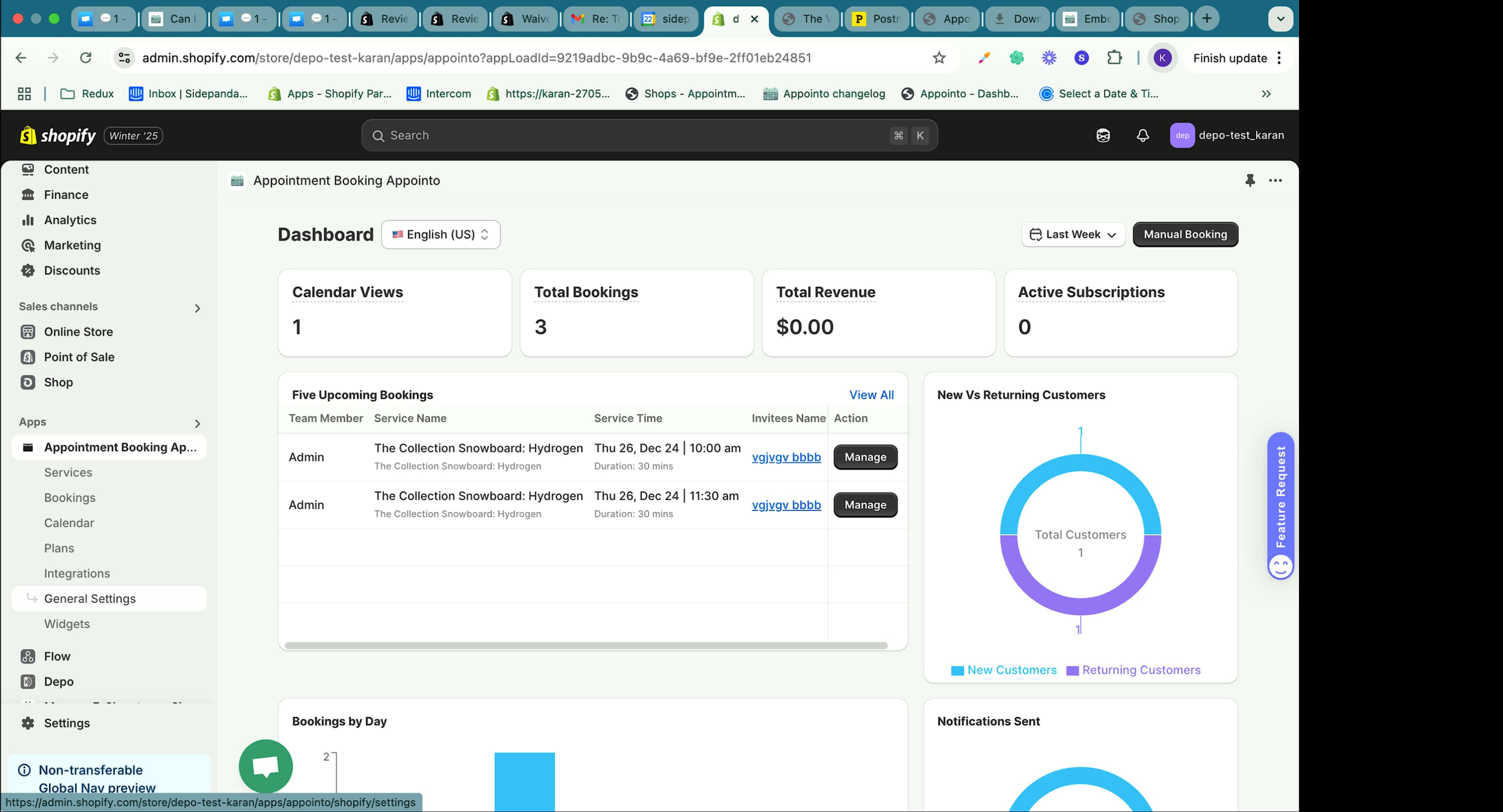This screenshot has height=812, width=1503.
Task: Open General Settings submenu item
Action: click(x=109, y=598)
